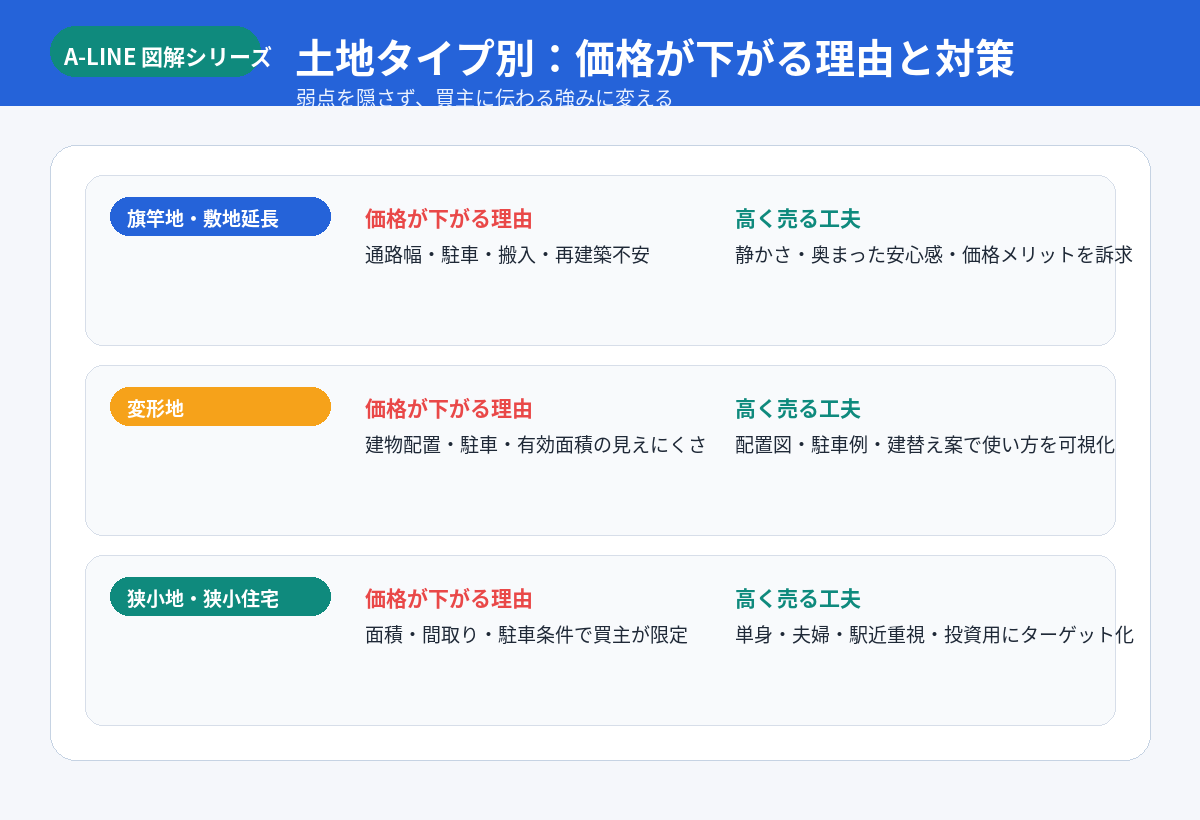Viewport: 1200px width, 820px height.
Task: Click 高く売る工夫 heading in 旗竿地 card
Action: [797, 219]
